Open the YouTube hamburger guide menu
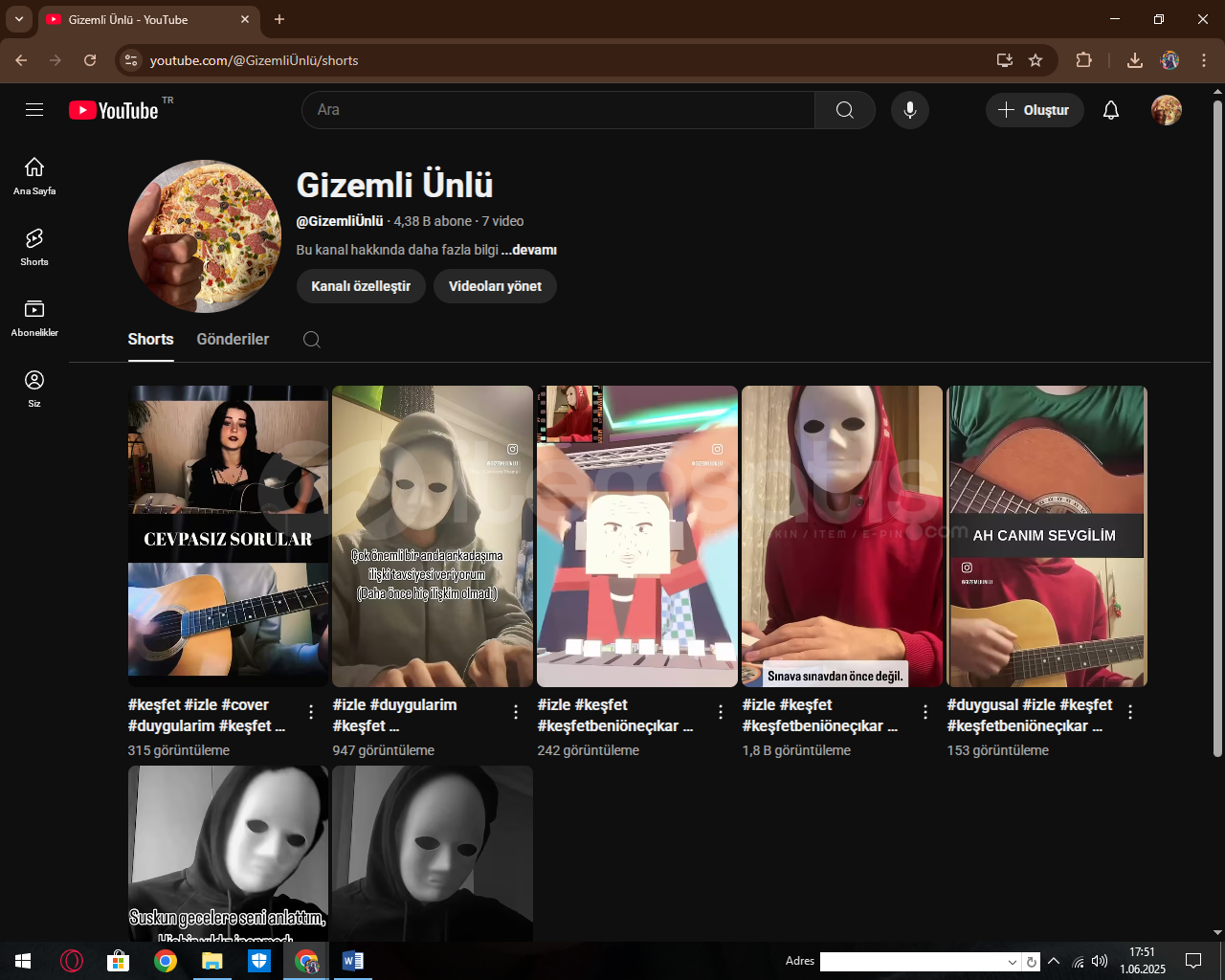1225x980 pixels. (x=34, y=110)
